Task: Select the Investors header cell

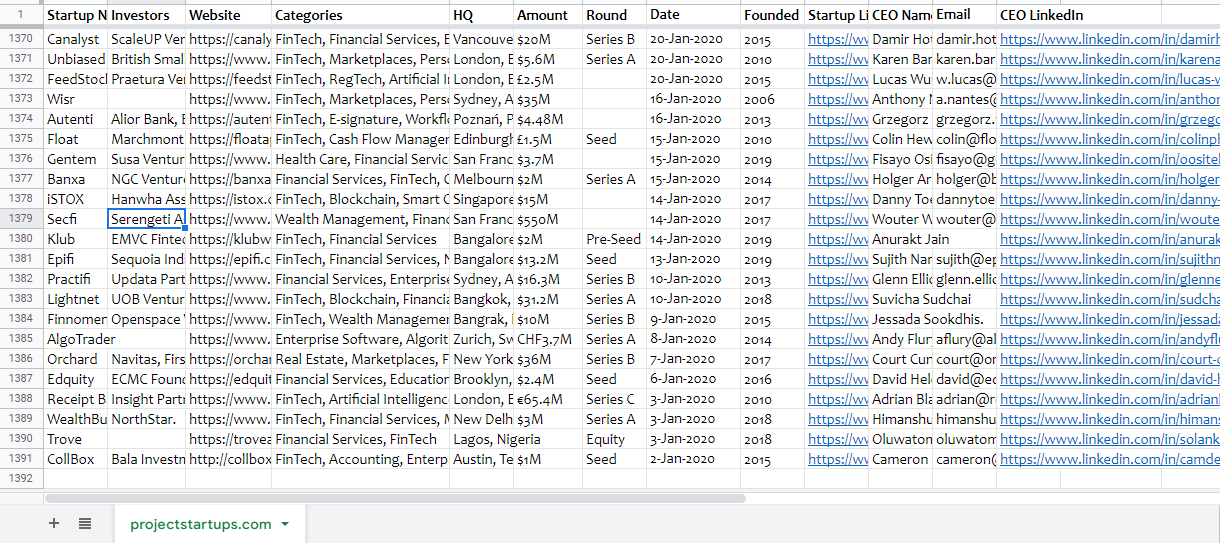Action: (x=146, y=15)
